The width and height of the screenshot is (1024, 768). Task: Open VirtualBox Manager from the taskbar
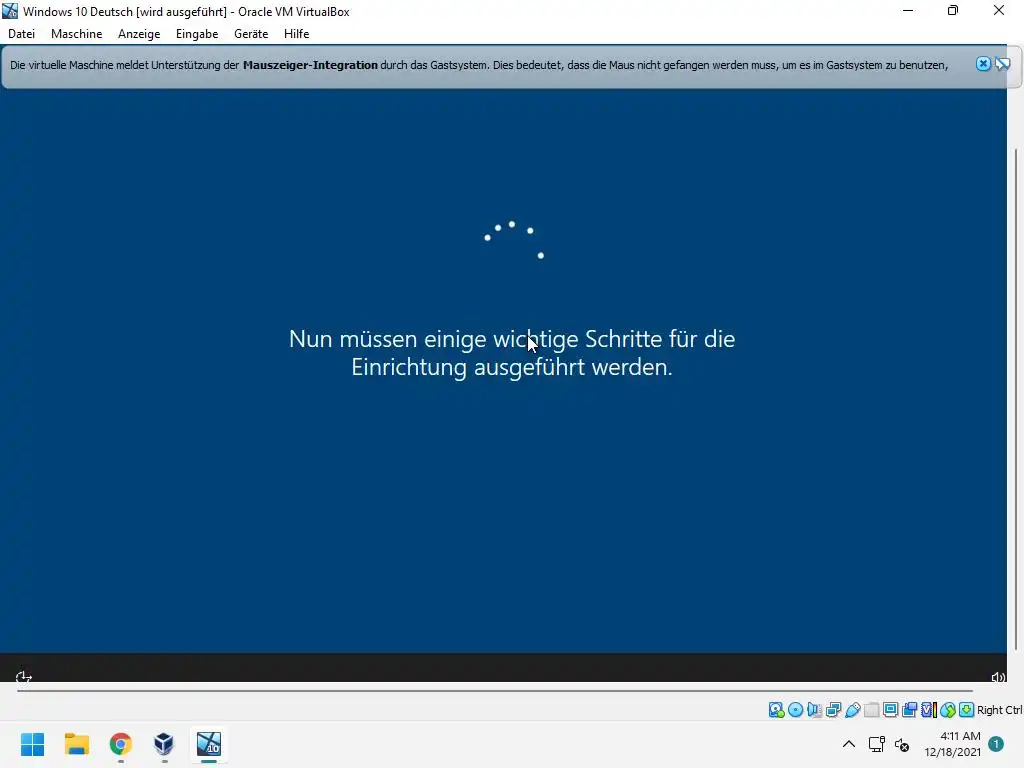tap(164, 744)
